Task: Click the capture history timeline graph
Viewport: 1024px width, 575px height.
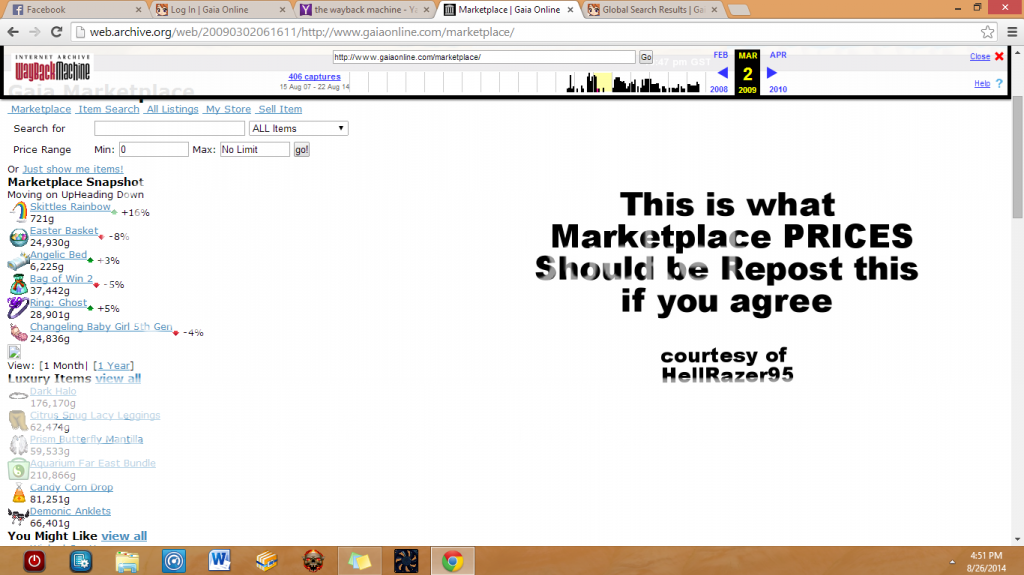Action: [x=634, y=83]
